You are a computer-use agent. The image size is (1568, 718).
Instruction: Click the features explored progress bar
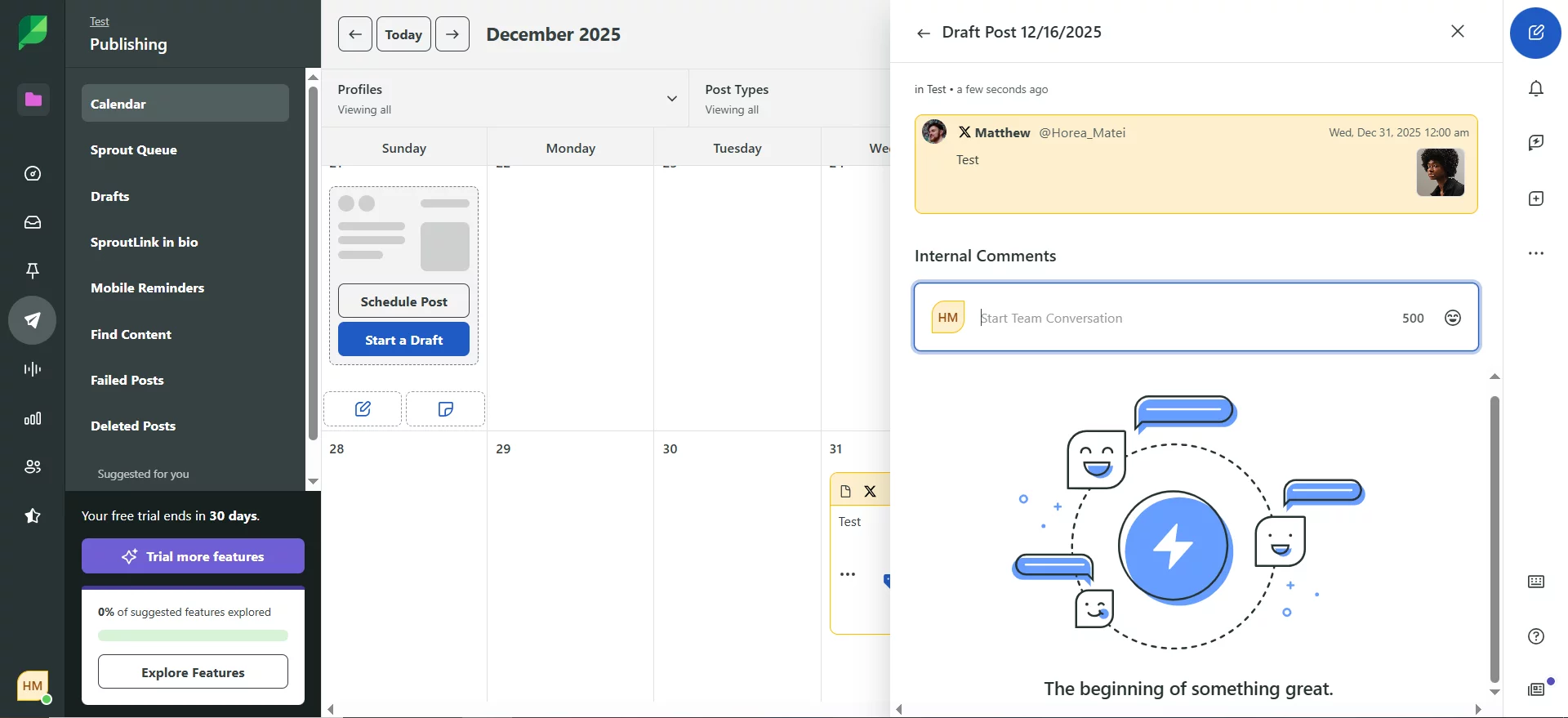coord(193,635)
